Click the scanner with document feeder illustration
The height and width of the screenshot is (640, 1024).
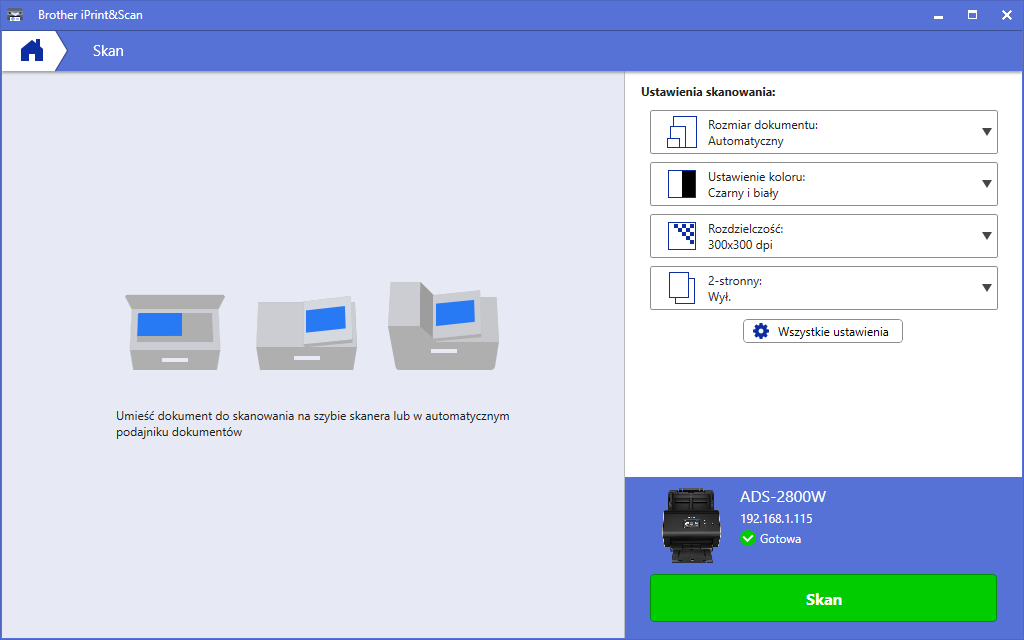click(443, 326)
